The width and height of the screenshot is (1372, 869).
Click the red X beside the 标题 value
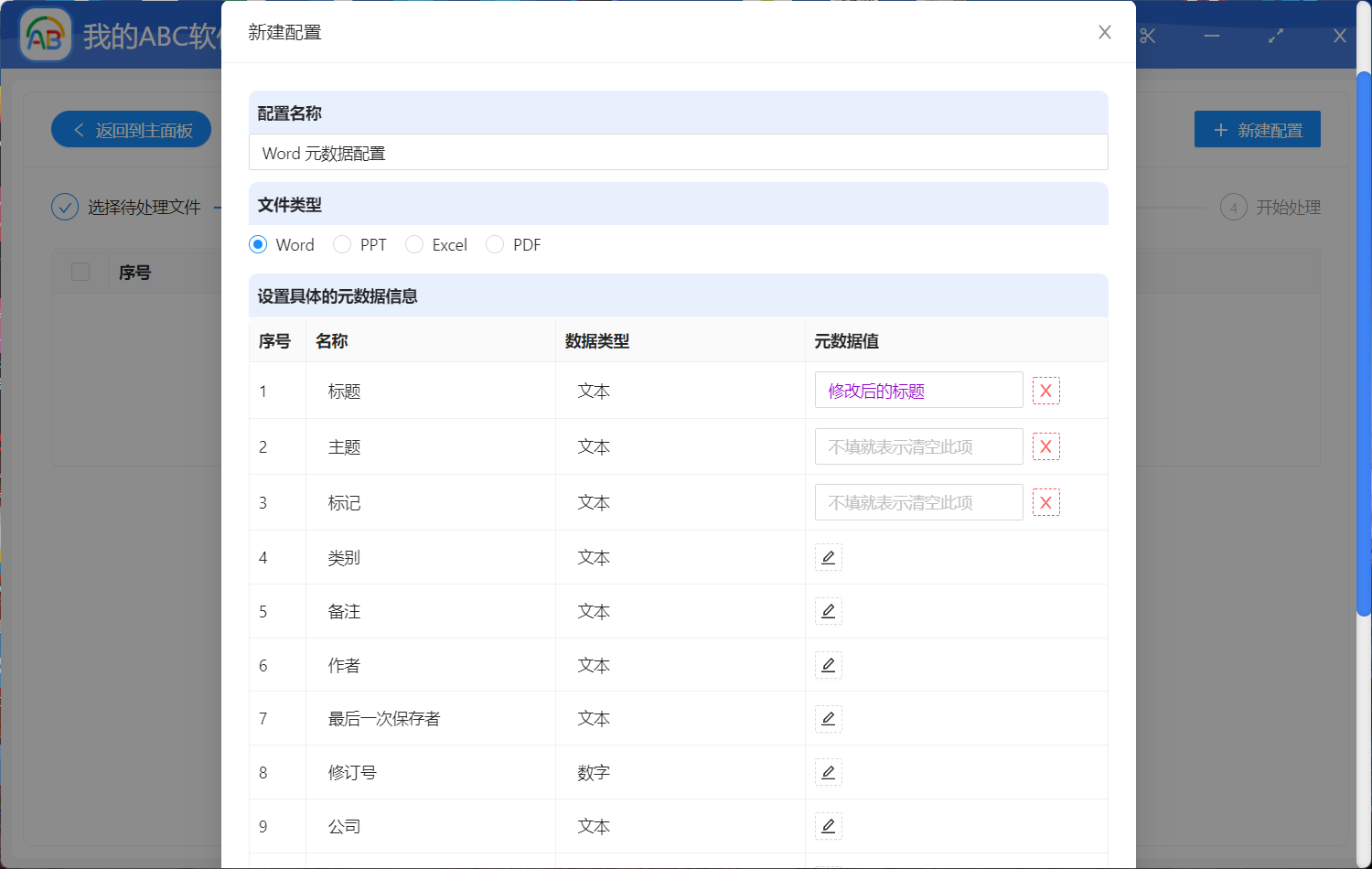click(x=1045, y=391)
